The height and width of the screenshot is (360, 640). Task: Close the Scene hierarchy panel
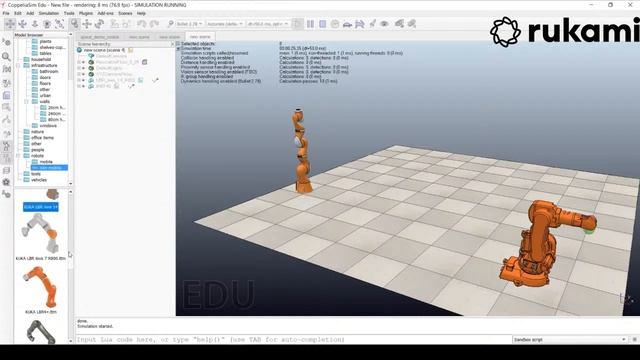click(172, 44)
